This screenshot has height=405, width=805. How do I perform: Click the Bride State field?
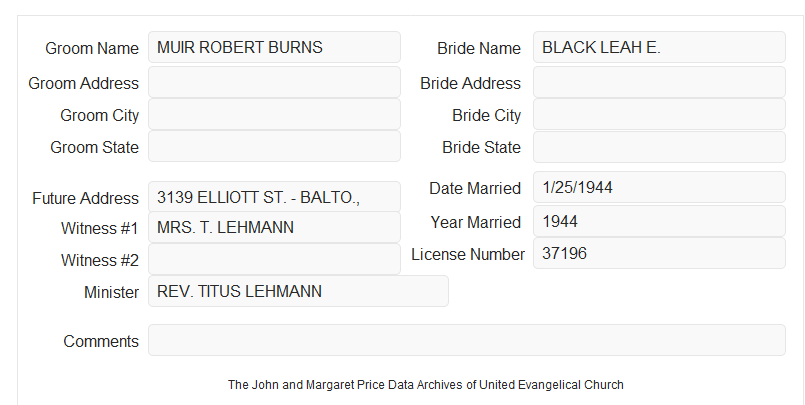[x=659, y=147]
